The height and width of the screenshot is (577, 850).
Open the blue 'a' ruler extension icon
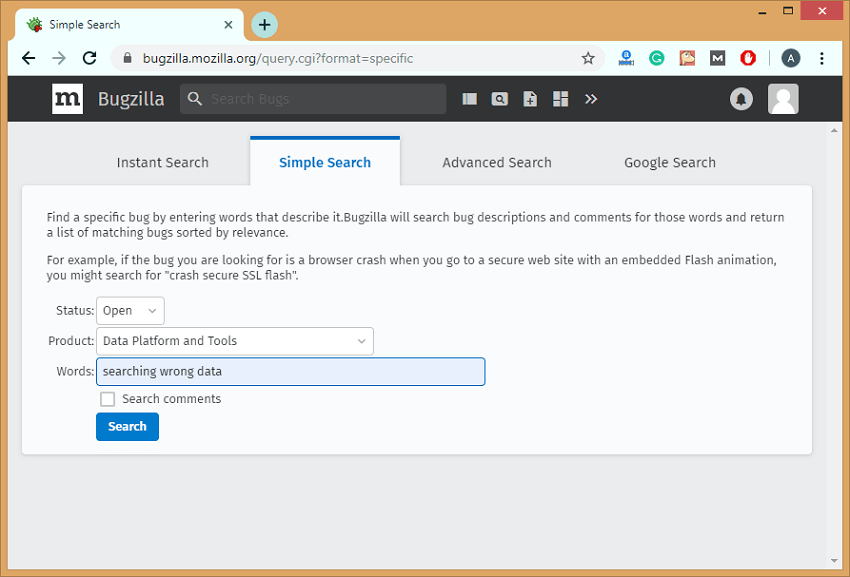point(626,58)
